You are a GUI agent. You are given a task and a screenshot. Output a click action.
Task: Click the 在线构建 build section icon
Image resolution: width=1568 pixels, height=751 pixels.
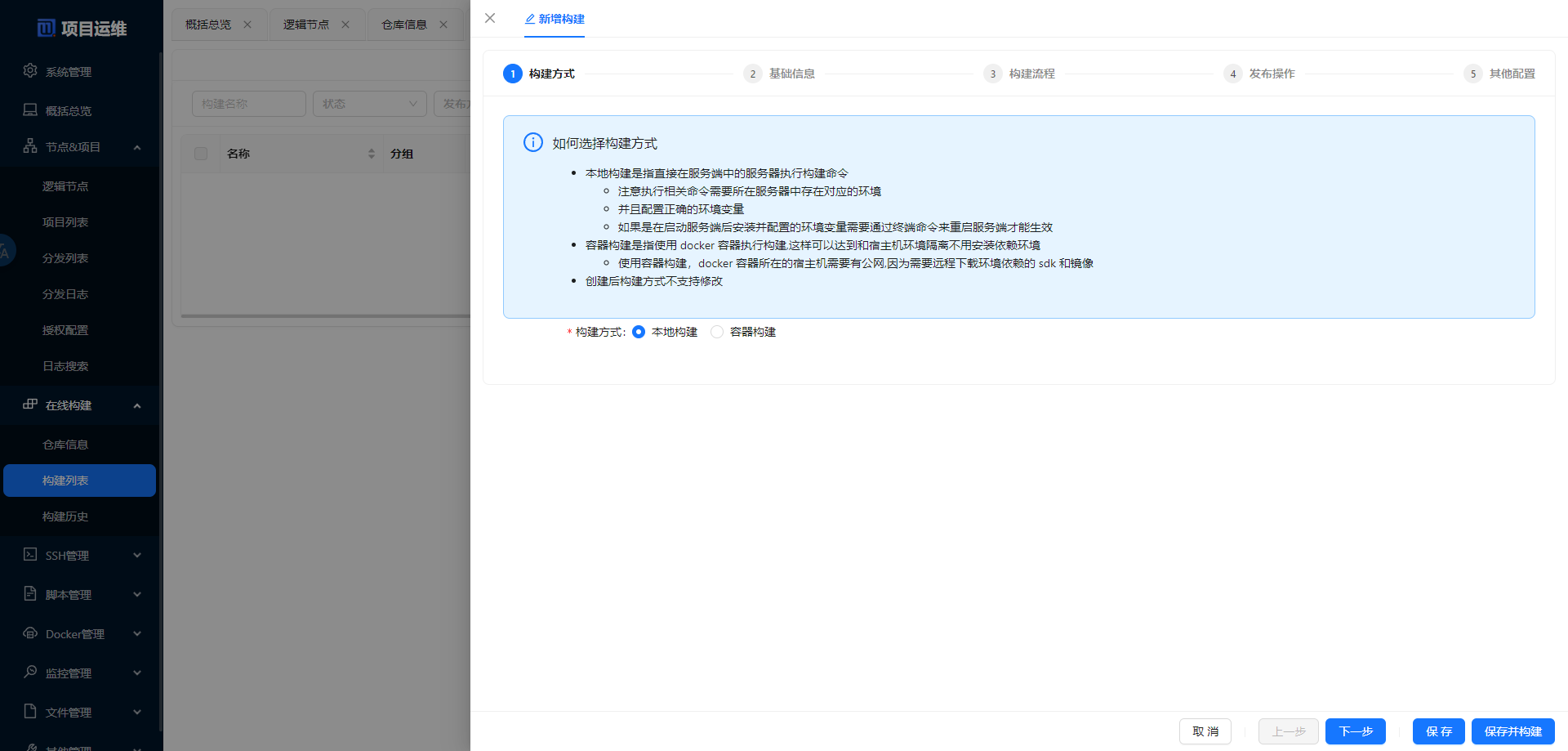[x=30, y=405]
